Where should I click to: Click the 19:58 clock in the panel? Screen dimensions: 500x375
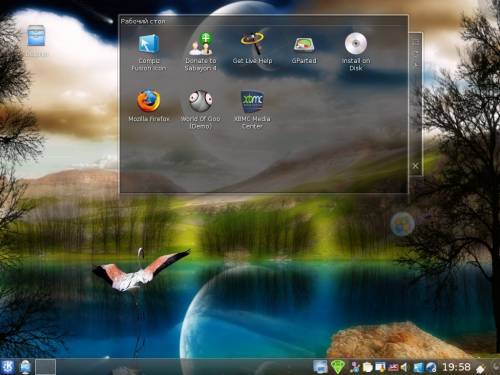pyautogui.click(x=456, y=367)
